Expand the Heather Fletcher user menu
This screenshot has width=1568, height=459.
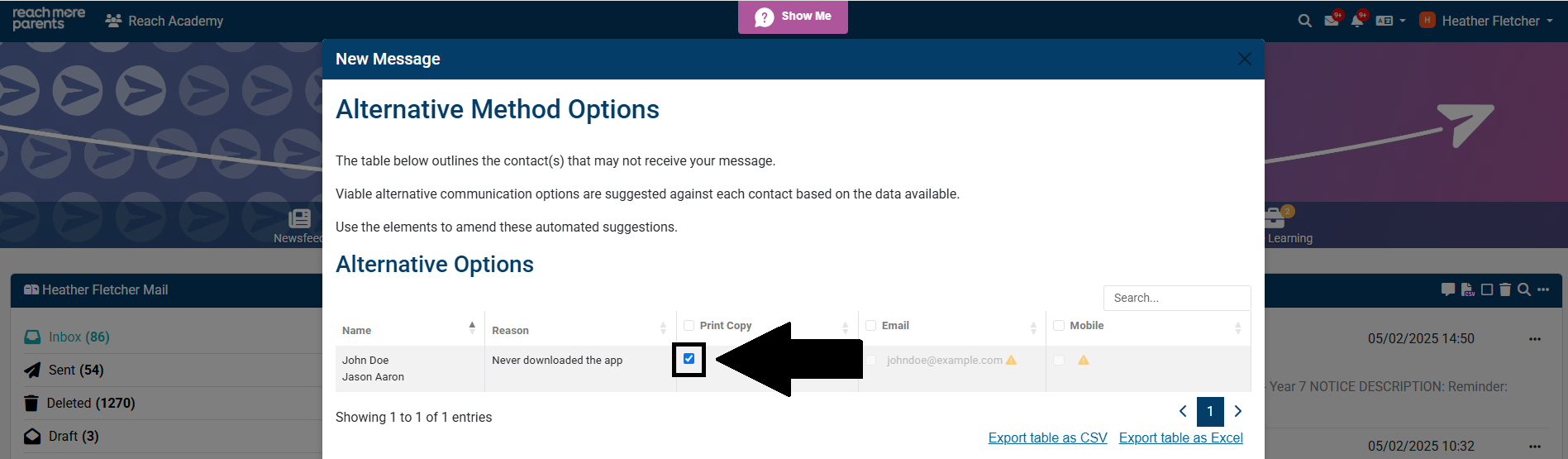tap(1490, 21)
